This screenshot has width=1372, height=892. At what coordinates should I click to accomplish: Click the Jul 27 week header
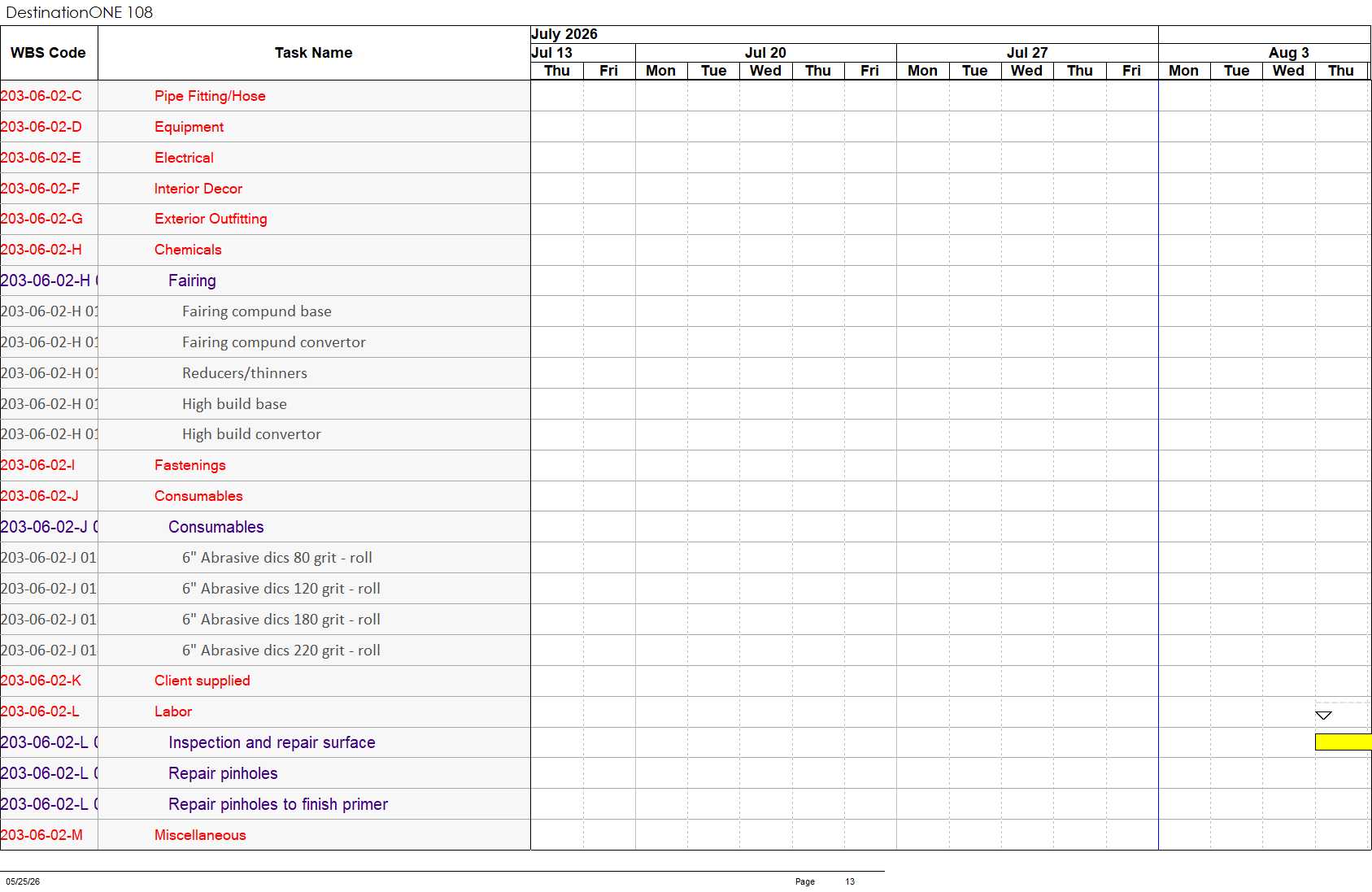click(x=1027, y=53)
